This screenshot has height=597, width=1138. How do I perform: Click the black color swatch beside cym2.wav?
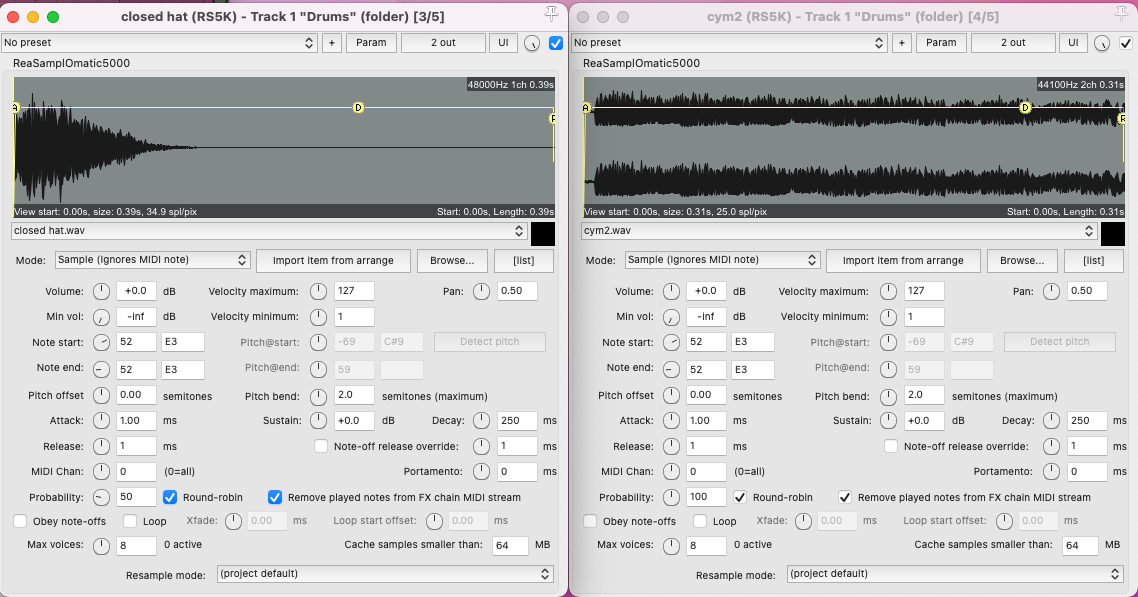click(x=1113, y=234)
